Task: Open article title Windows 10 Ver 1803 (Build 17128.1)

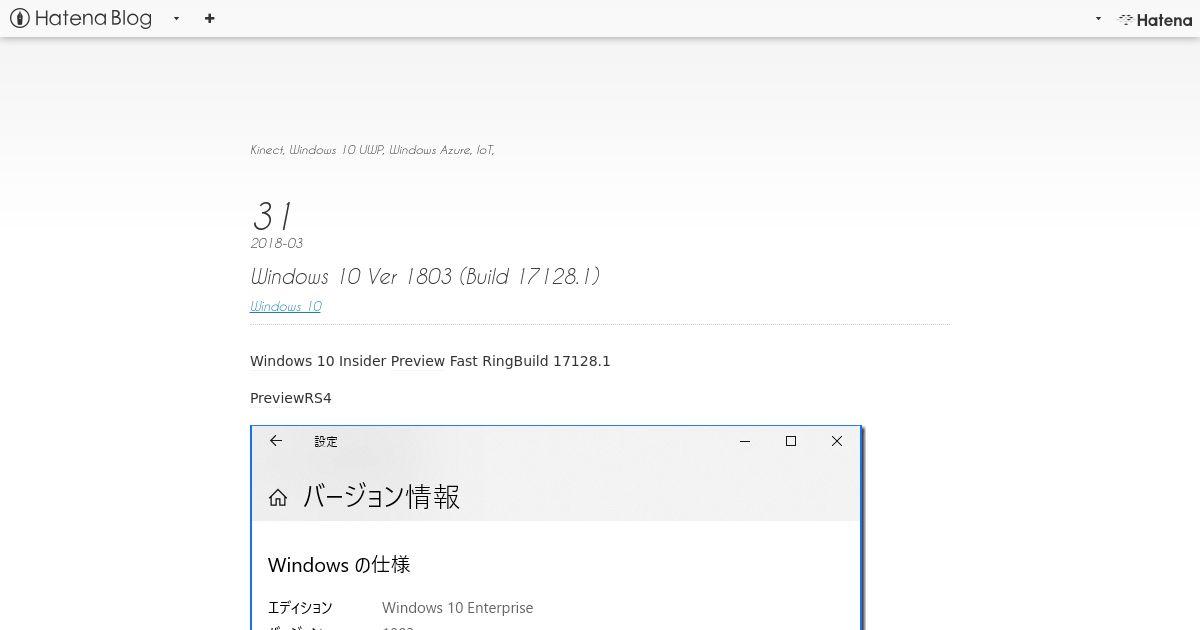Action: [x=425, y=276]
